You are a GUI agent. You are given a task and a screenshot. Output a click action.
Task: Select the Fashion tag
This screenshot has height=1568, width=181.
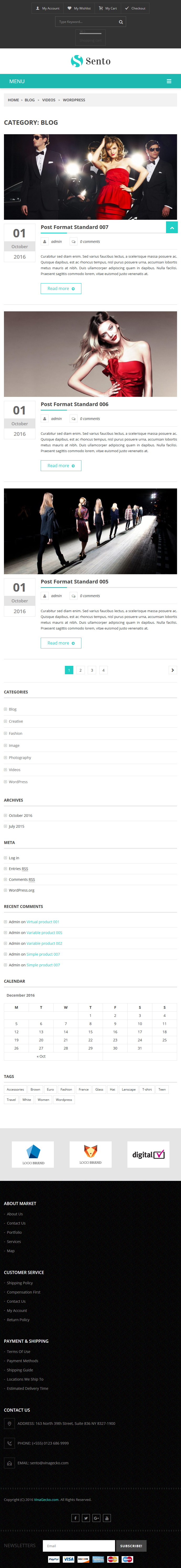66,1089
